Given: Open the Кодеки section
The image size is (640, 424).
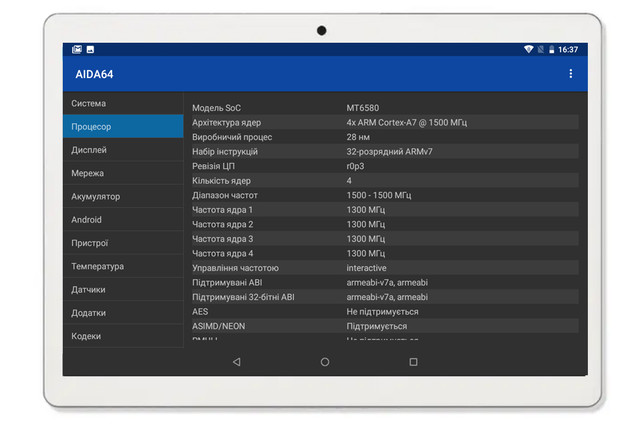Looking at the screenshot, I should 123,336.
